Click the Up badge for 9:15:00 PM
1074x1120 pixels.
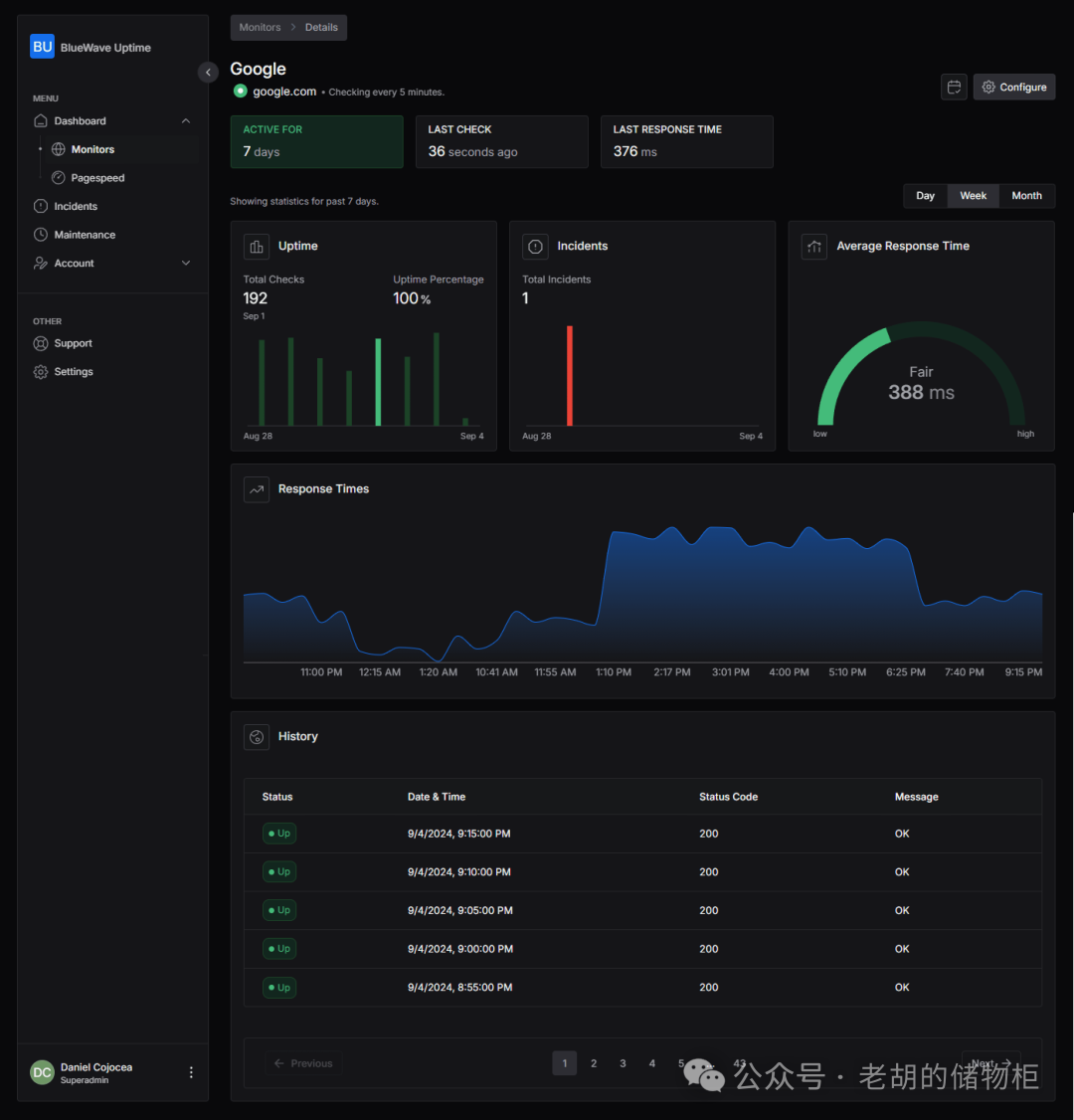(279, 834)
